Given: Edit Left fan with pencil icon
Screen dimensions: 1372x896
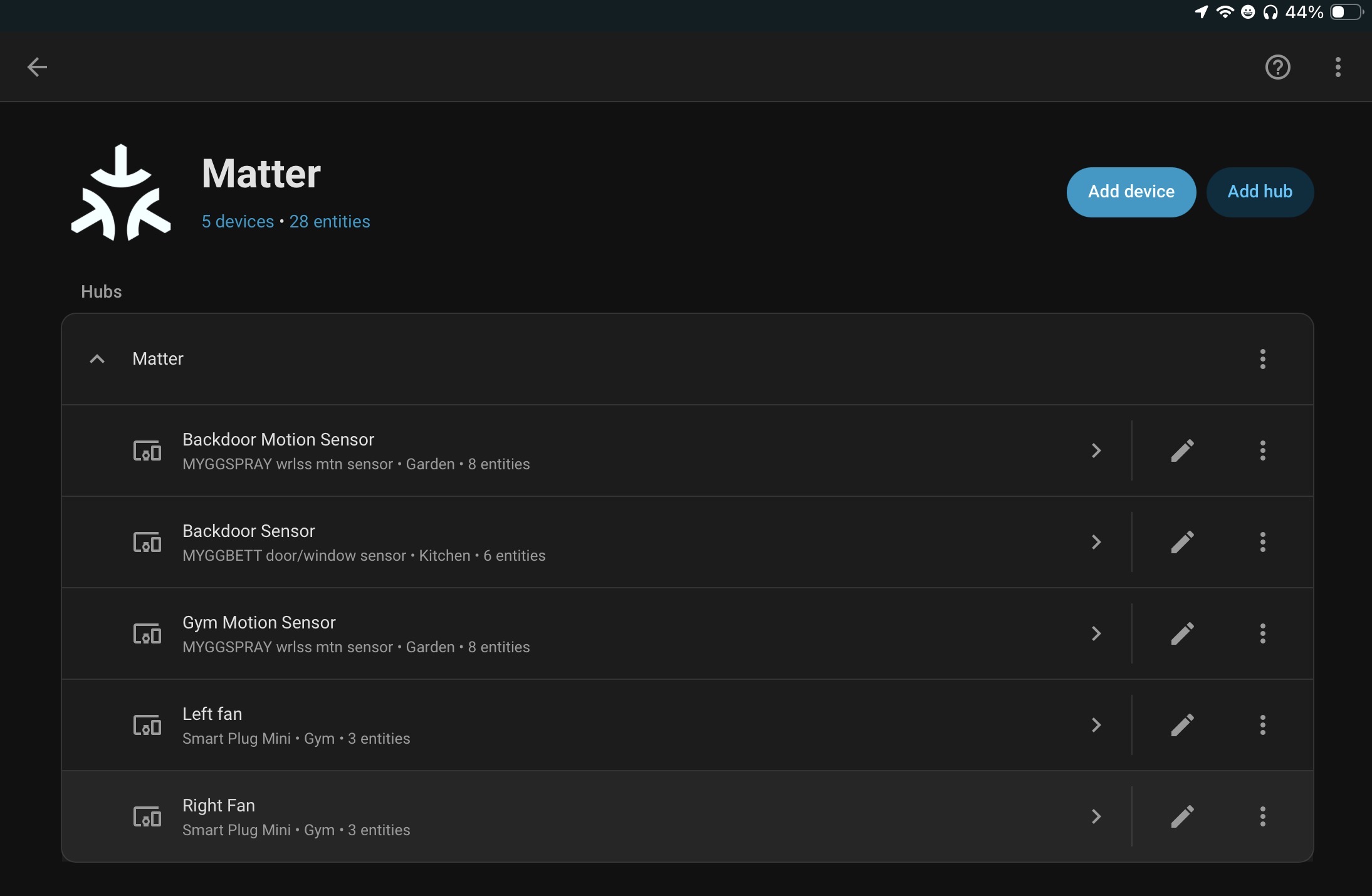Looking at the screenshot, I should click(x=1182, y=725).
